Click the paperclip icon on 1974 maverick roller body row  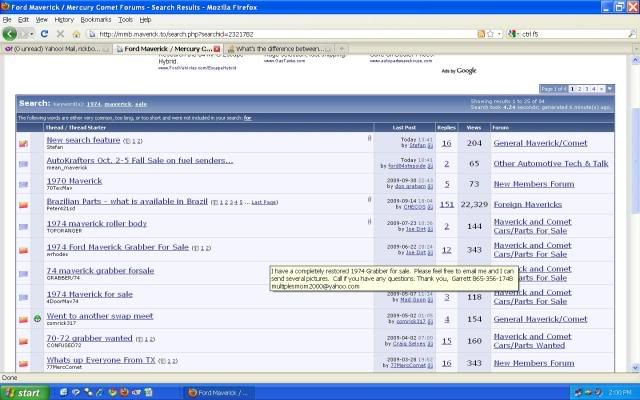point(369,222)
